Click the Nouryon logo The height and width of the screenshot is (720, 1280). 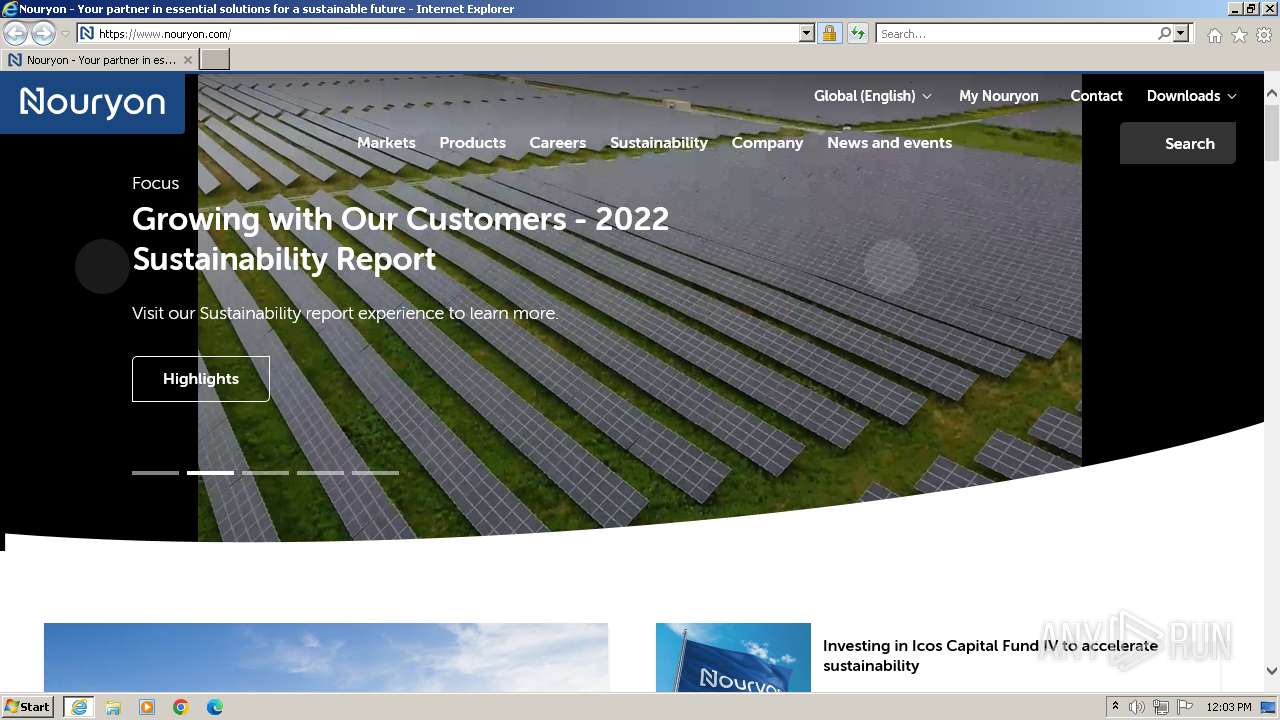click(x=92, y=102)
